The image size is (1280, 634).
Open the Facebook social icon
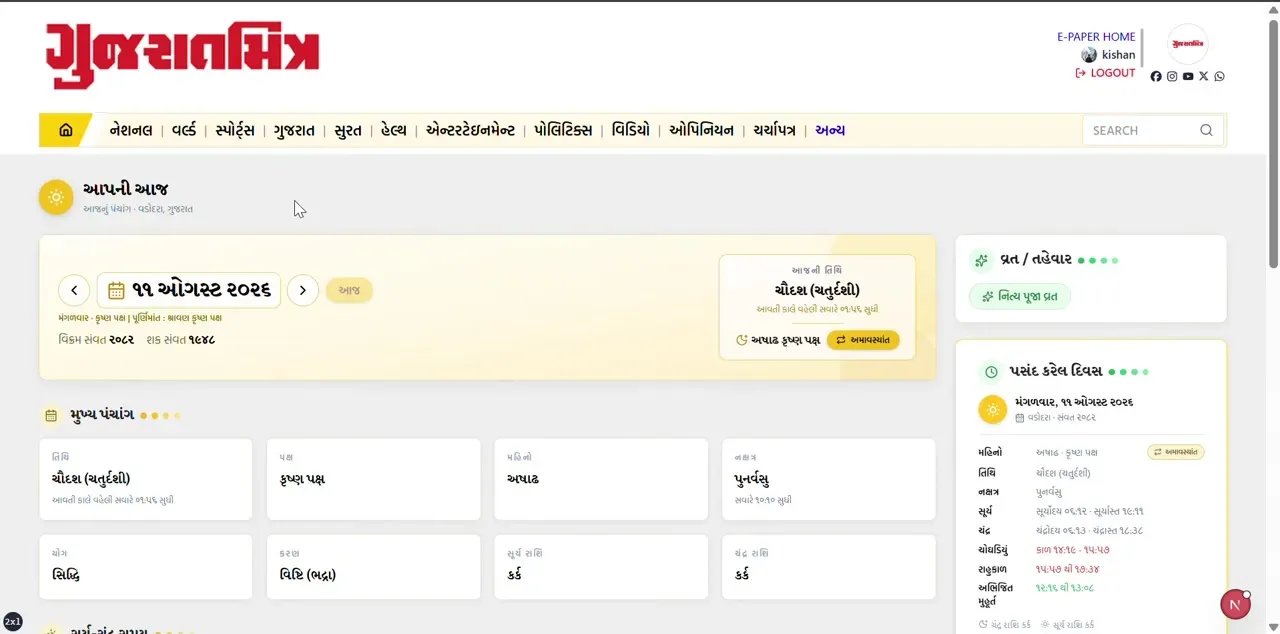tap(1156, 76)
